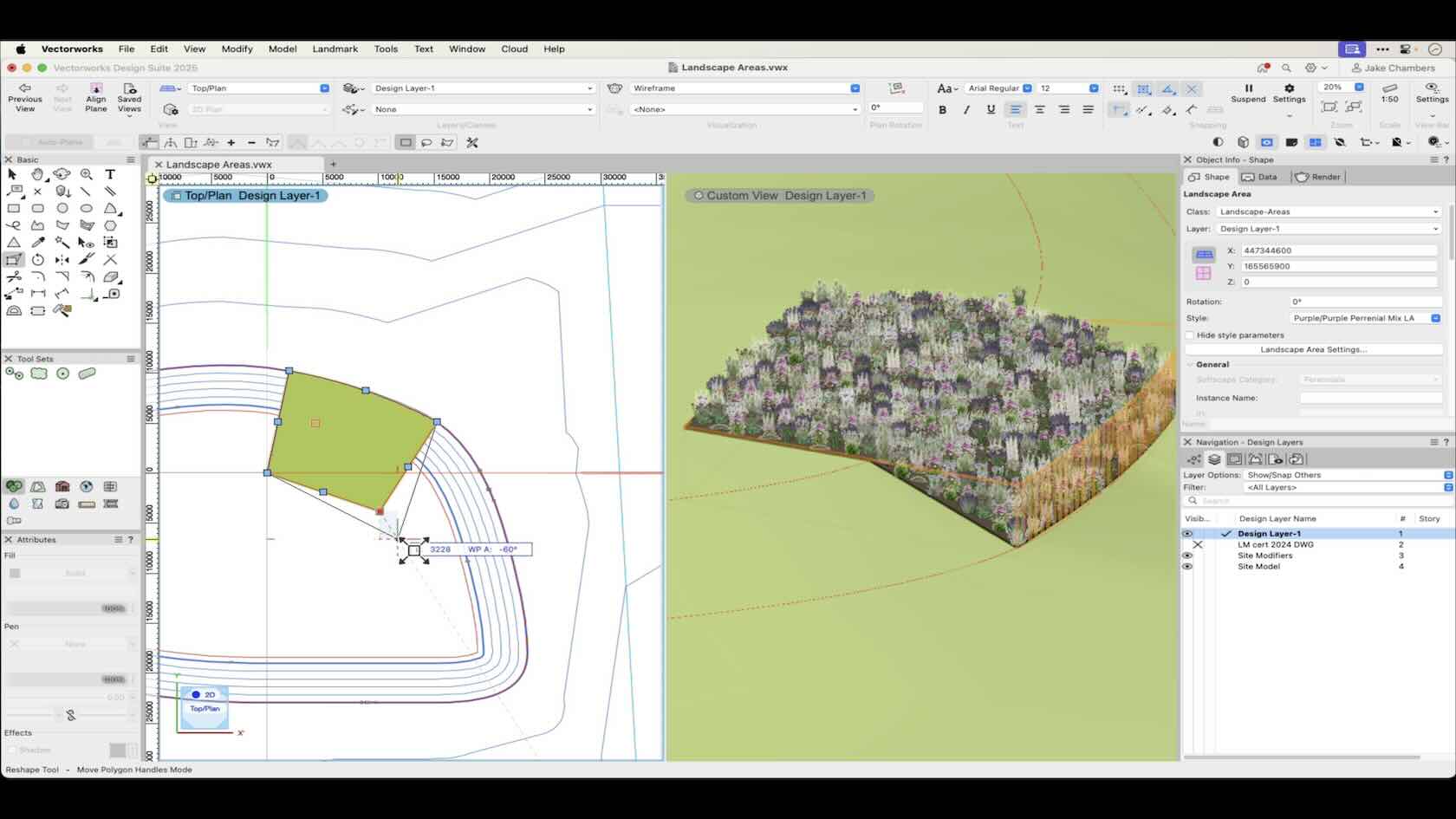The height and width of the screenshot is (819, 1456).
Task: Choose the Reshape tool in the Basic palette
Action: (x=12, y=259)
